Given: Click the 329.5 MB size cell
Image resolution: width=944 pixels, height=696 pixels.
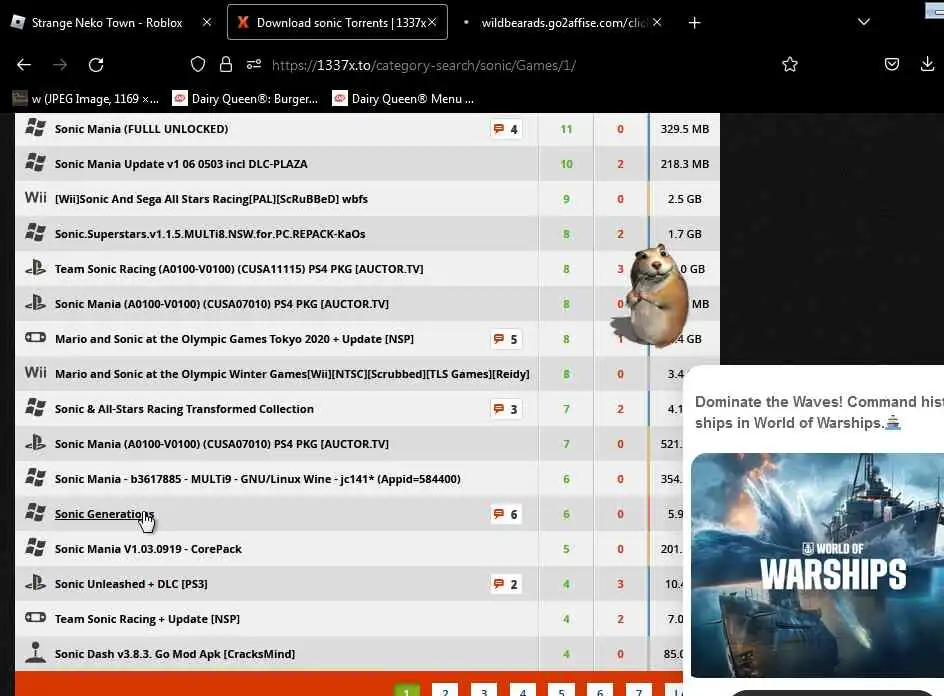Looking at the screenshot, I should (x=685, y=129).
